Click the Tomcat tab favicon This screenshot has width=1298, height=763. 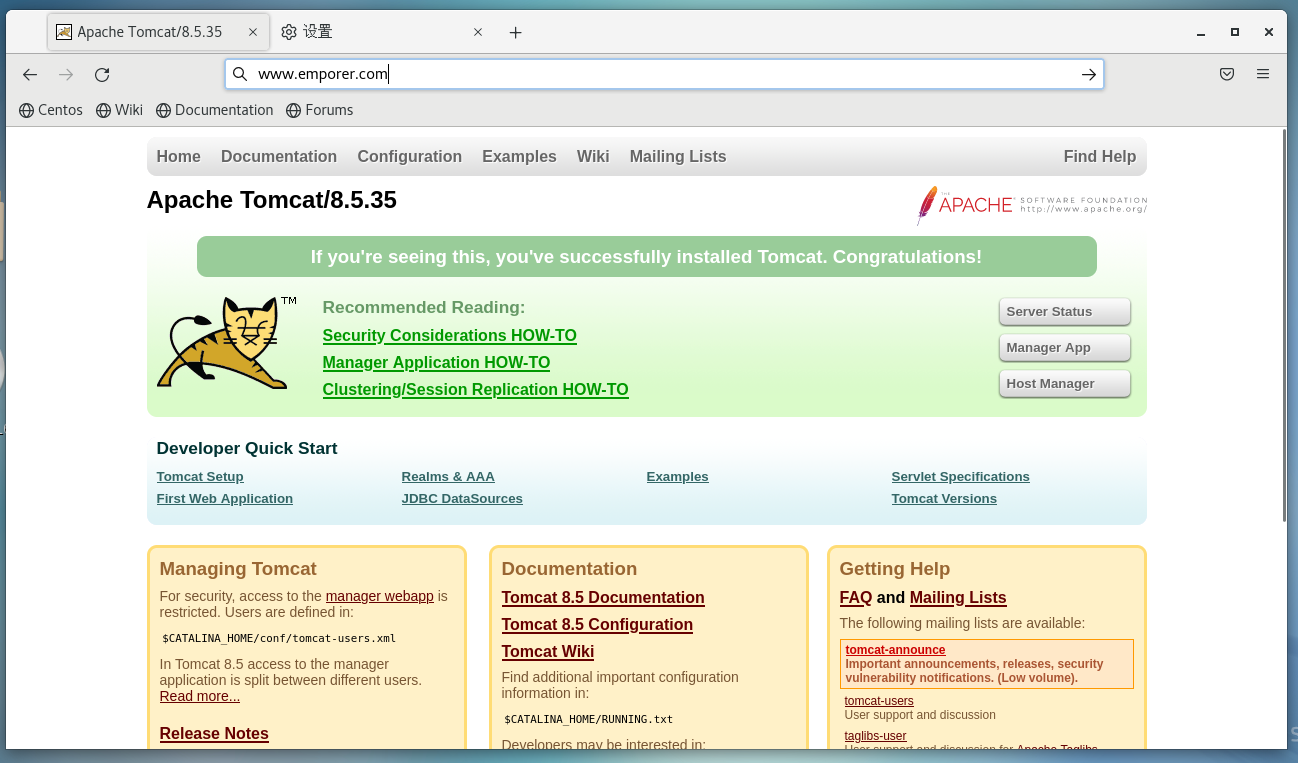[x=63, y=32]
